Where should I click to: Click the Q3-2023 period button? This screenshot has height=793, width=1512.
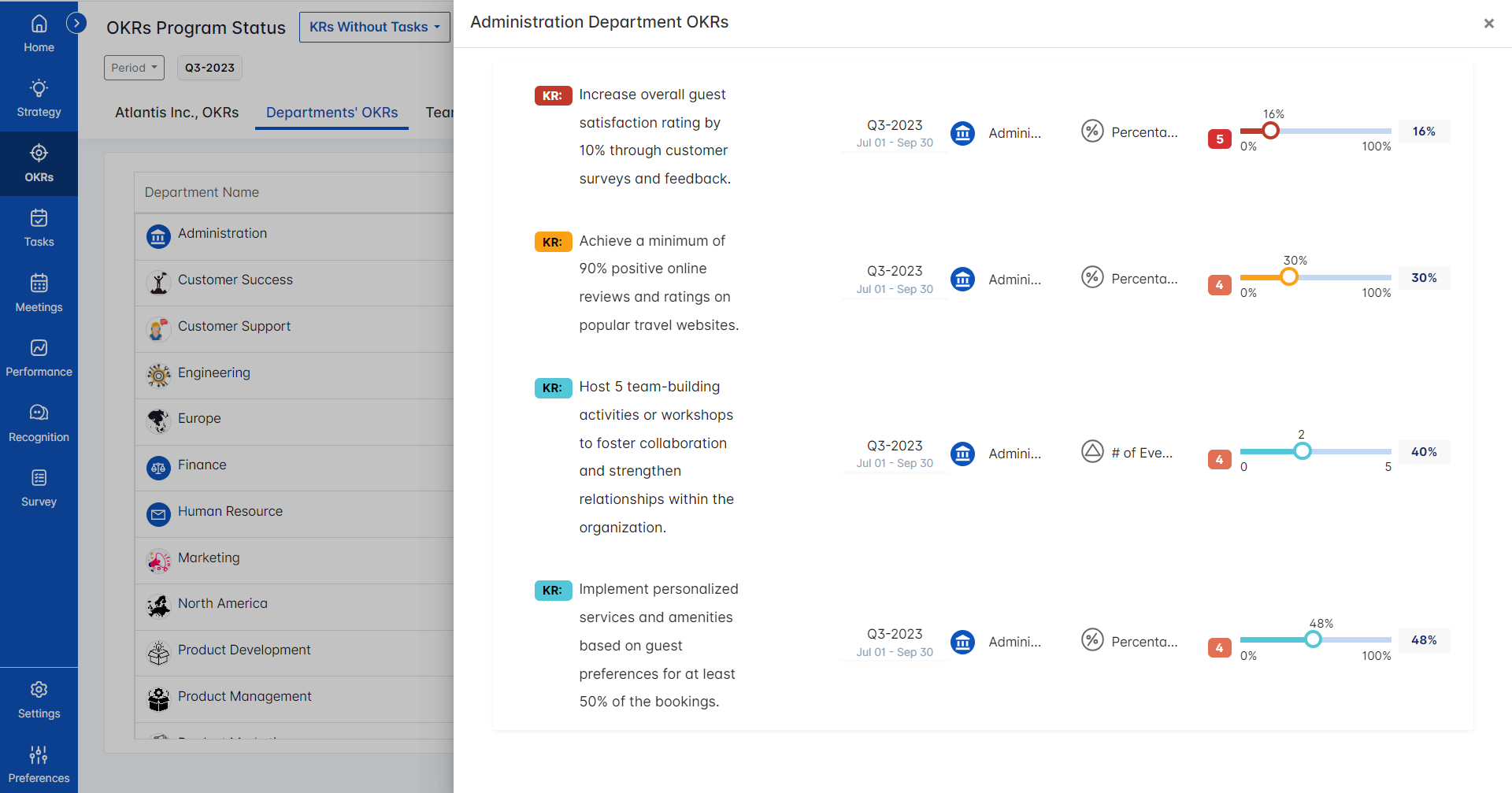[209, 68]
